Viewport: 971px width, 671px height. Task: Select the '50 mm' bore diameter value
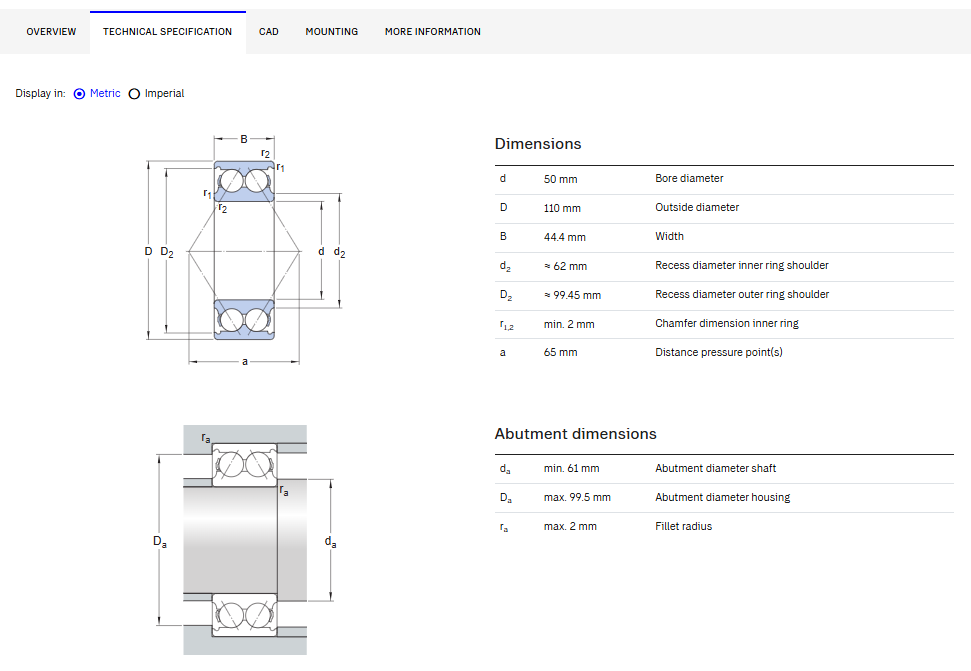560,179
